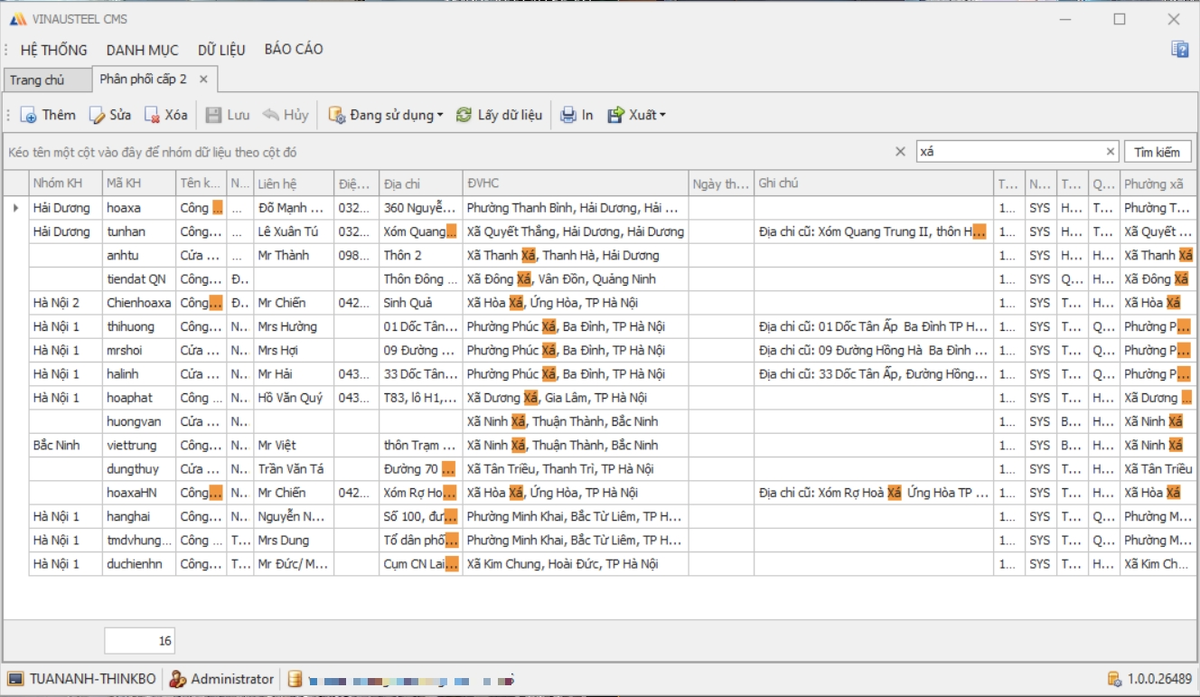Screen dimensions: 1200x697
Task: Select the cell 'hoaxaHN'
Action: (x=139, y=493)
